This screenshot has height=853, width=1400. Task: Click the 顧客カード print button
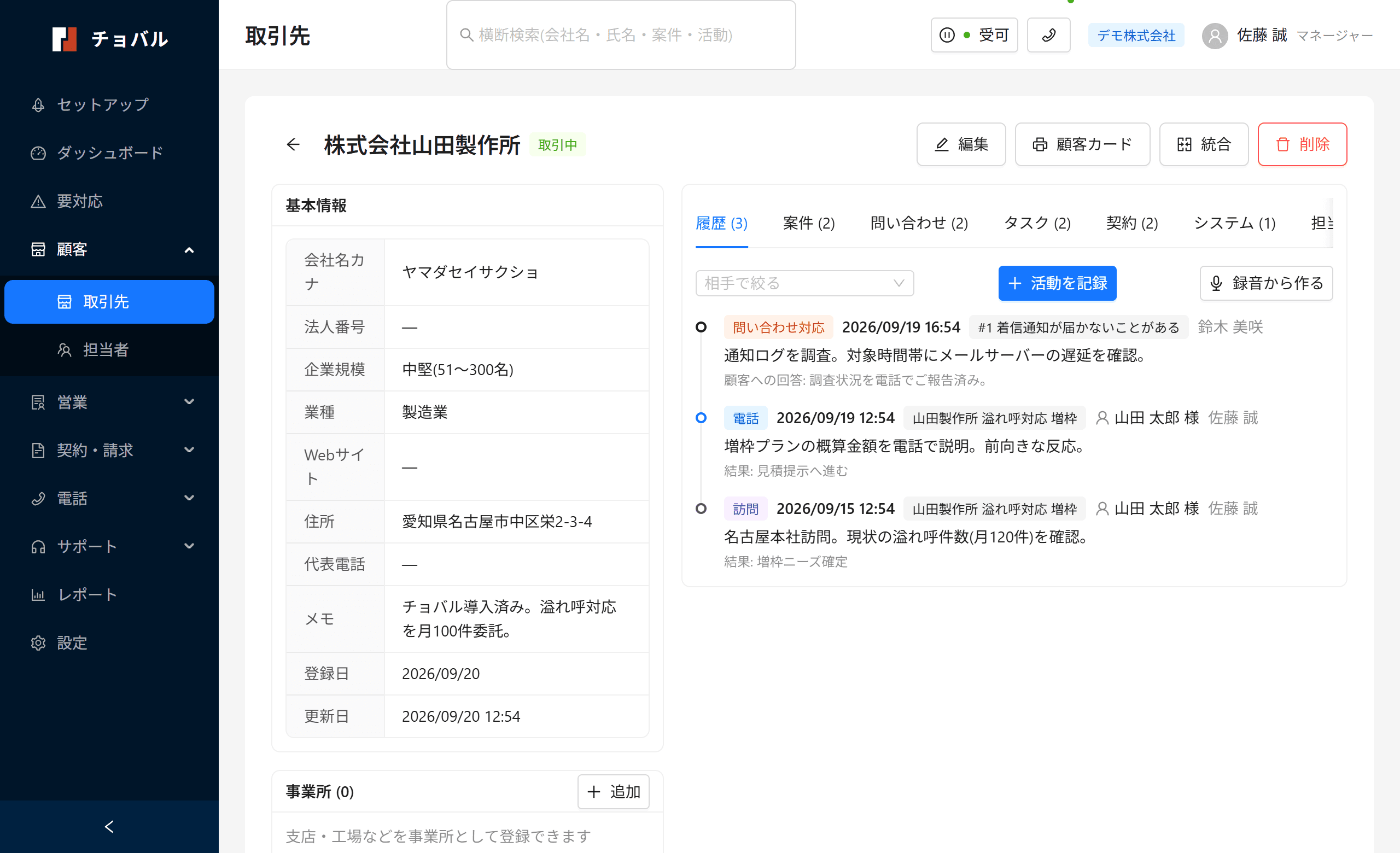click(x=1082, y=144)
